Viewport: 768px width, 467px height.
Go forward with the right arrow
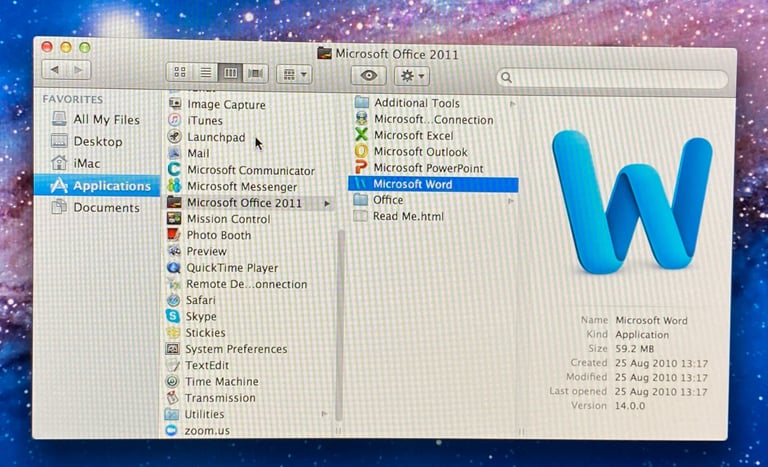[x=78, y=70]
